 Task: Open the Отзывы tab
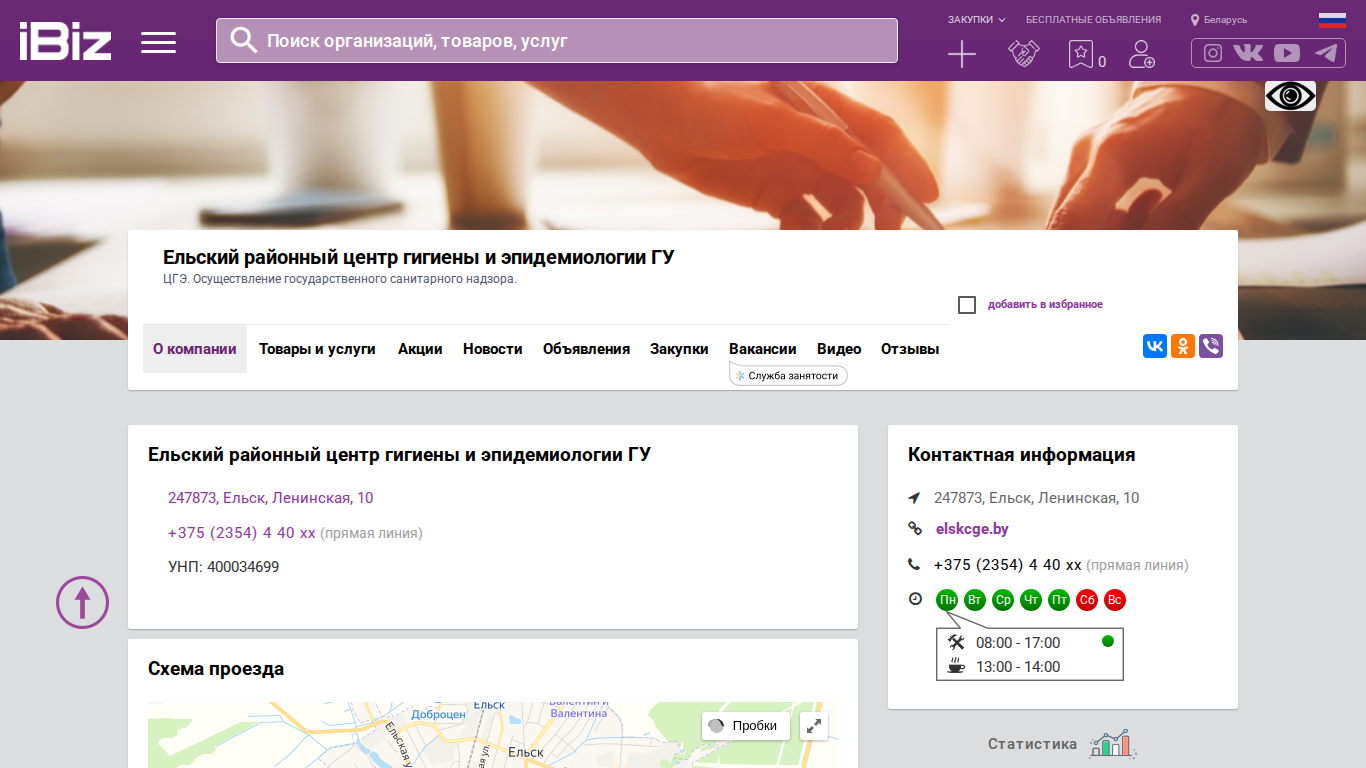910,349
